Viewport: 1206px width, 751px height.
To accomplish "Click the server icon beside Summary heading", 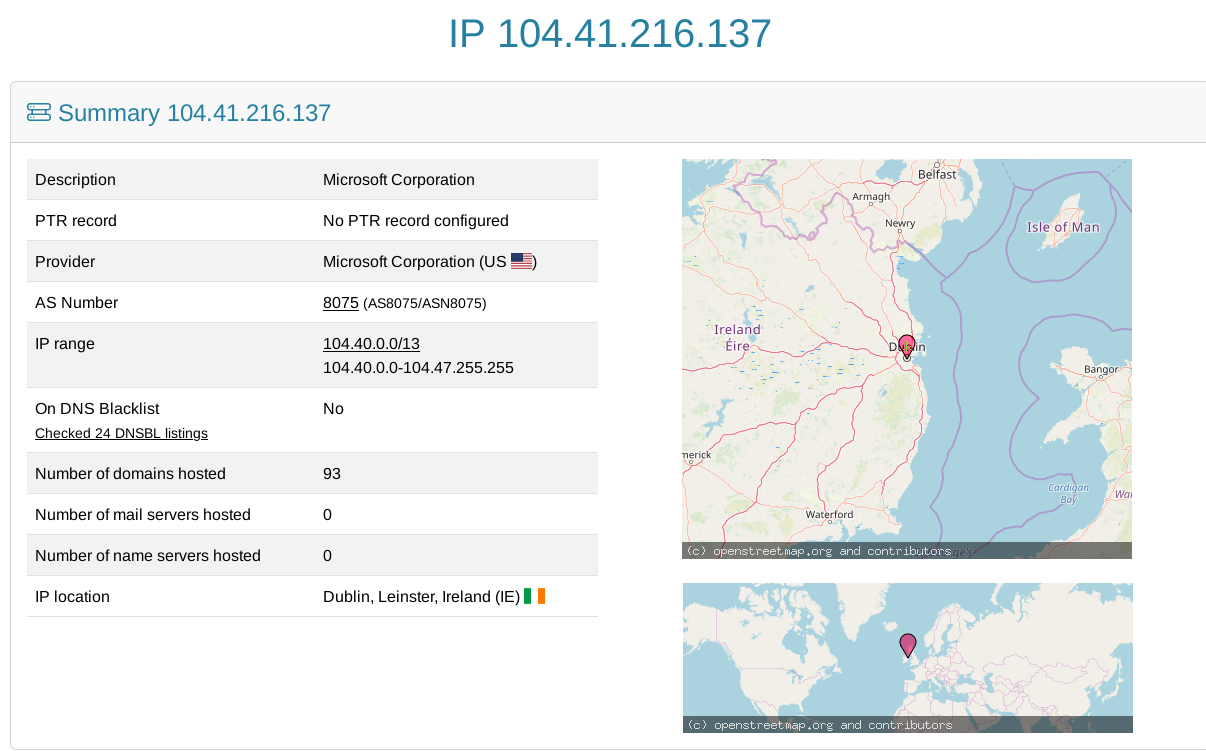I will point(38,112).
